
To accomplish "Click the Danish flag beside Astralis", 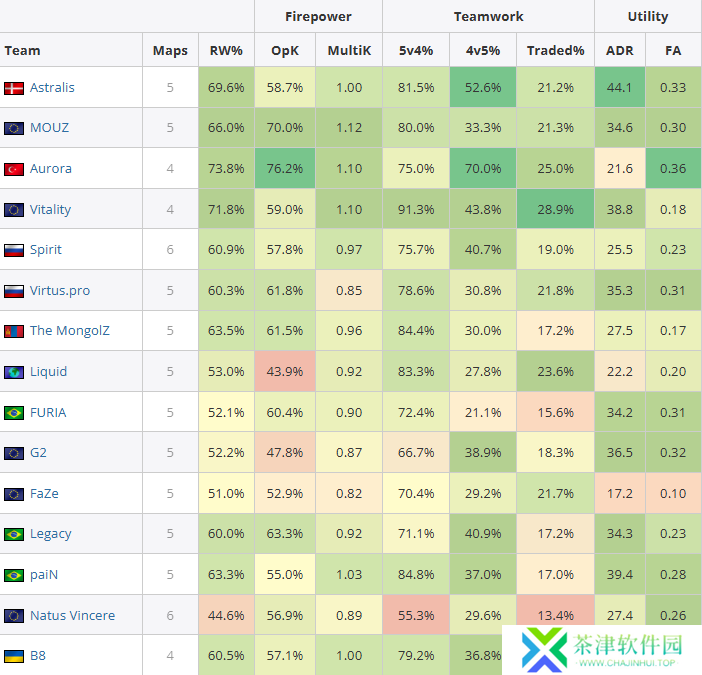I will 14,88.
